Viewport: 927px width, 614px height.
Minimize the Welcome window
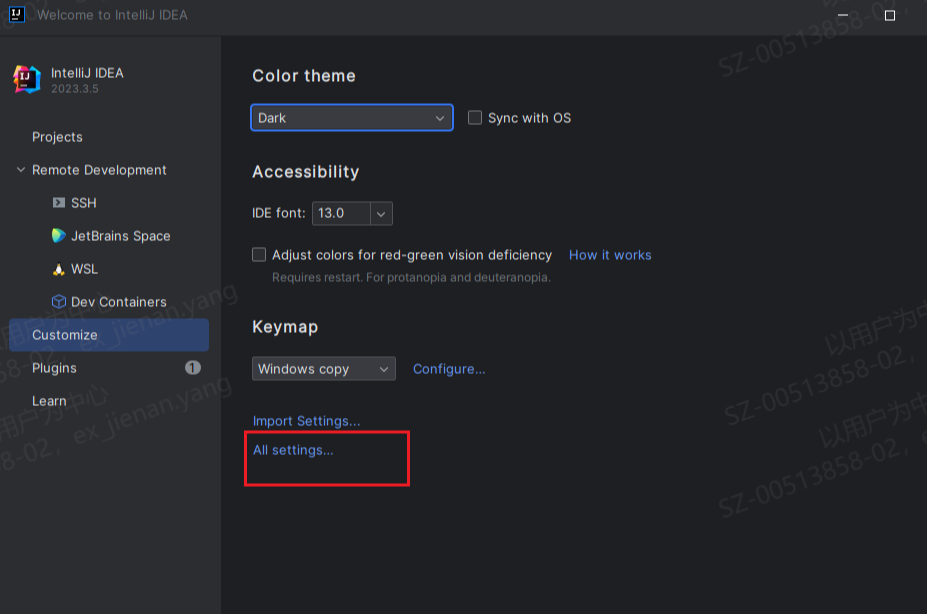(x=843, y=15)
